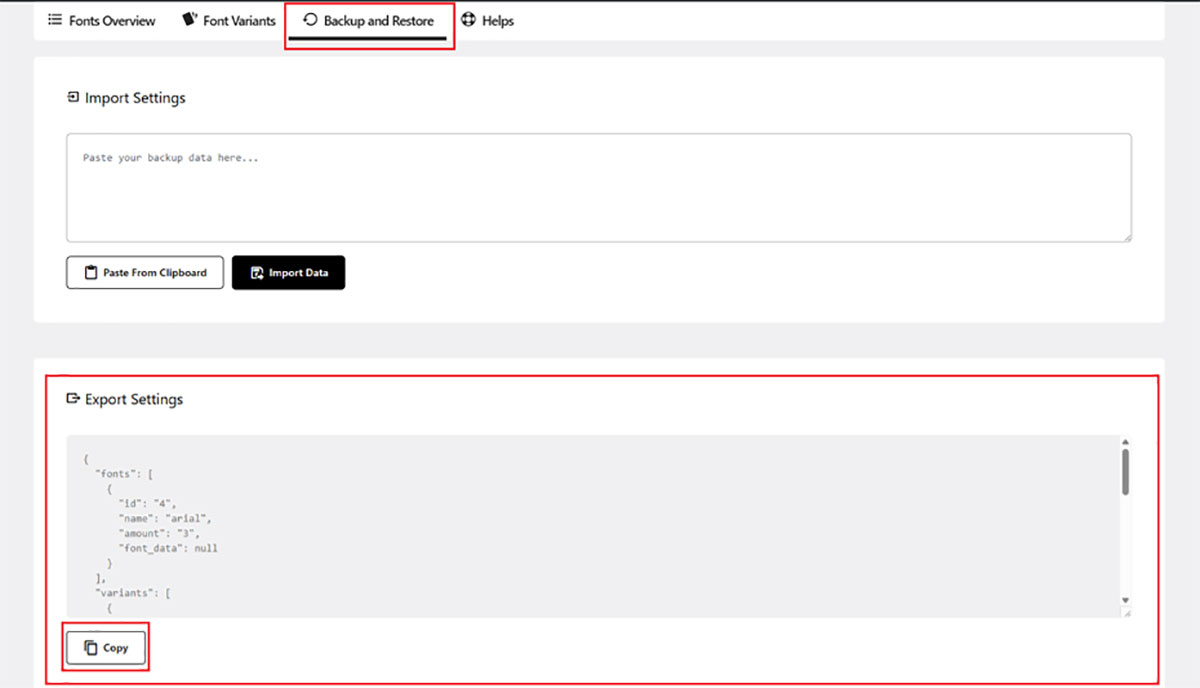Click the export scrollbar up arrow

coord(1126,442)
